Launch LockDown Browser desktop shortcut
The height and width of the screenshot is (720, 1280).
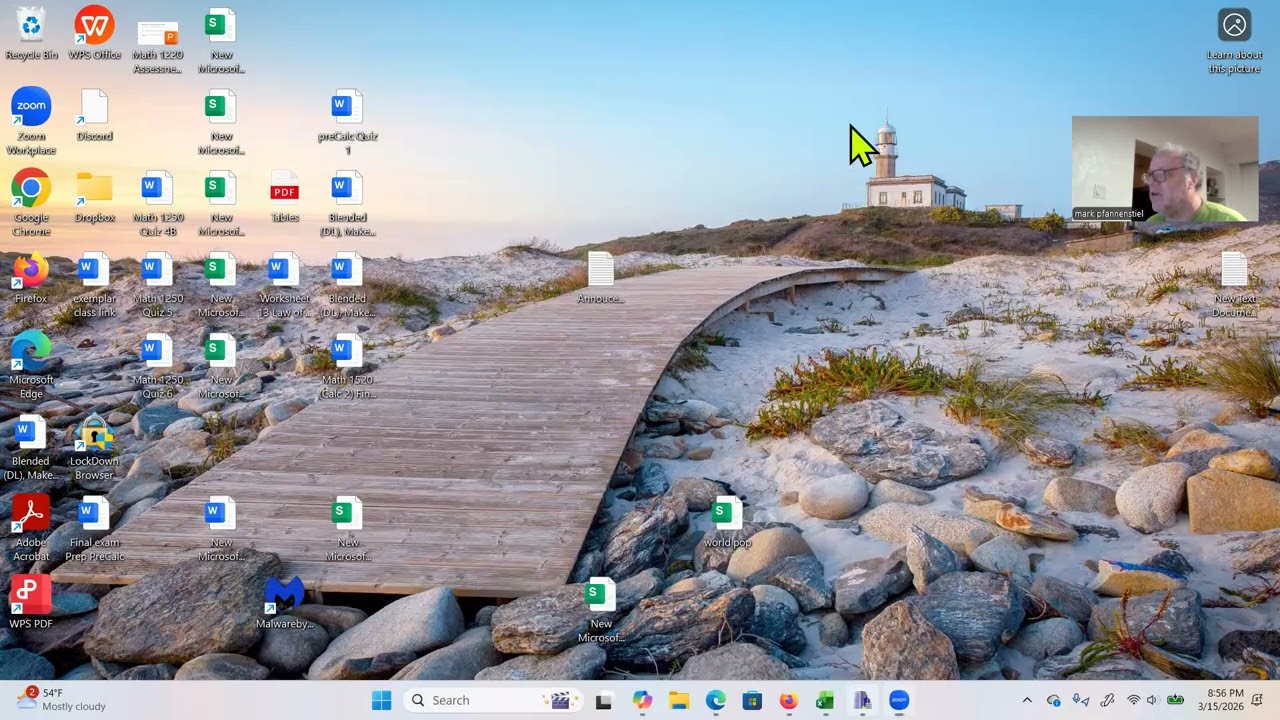(94, 447)
